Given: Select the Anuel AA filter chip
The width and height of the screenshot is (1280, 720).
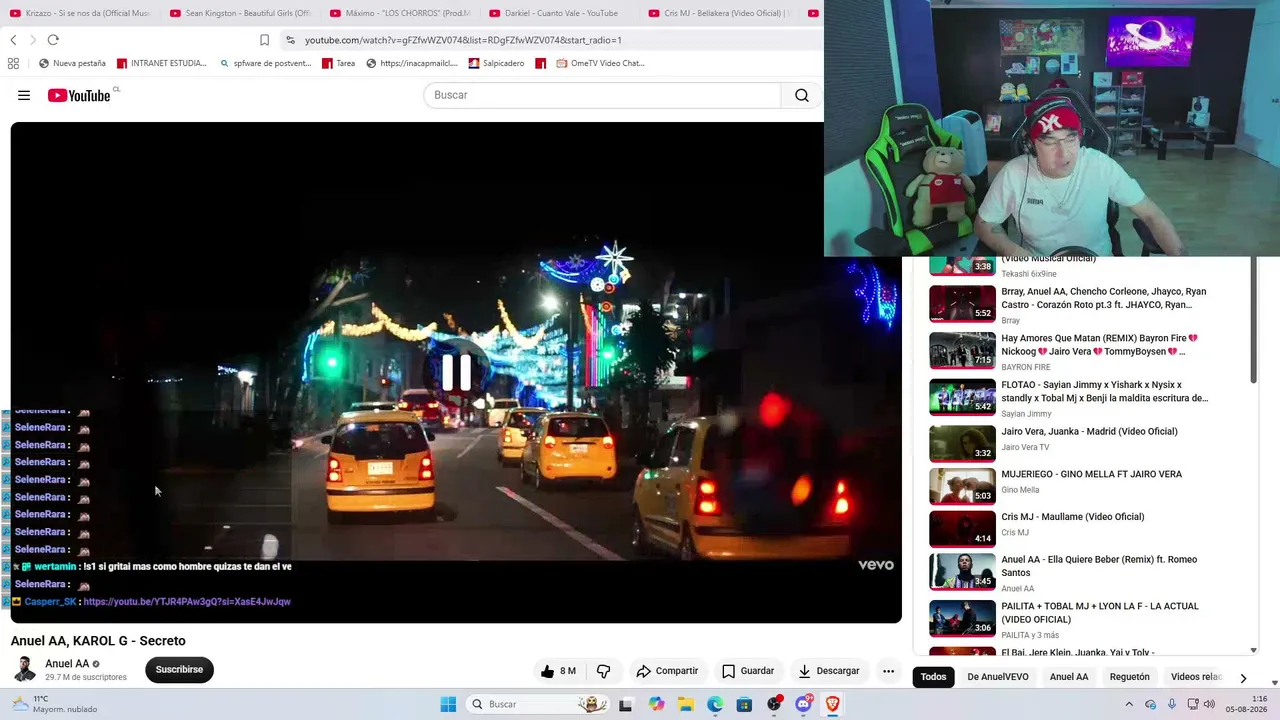Looking at the screenshot, I should pyautogui.click(x=1069, y=677).
